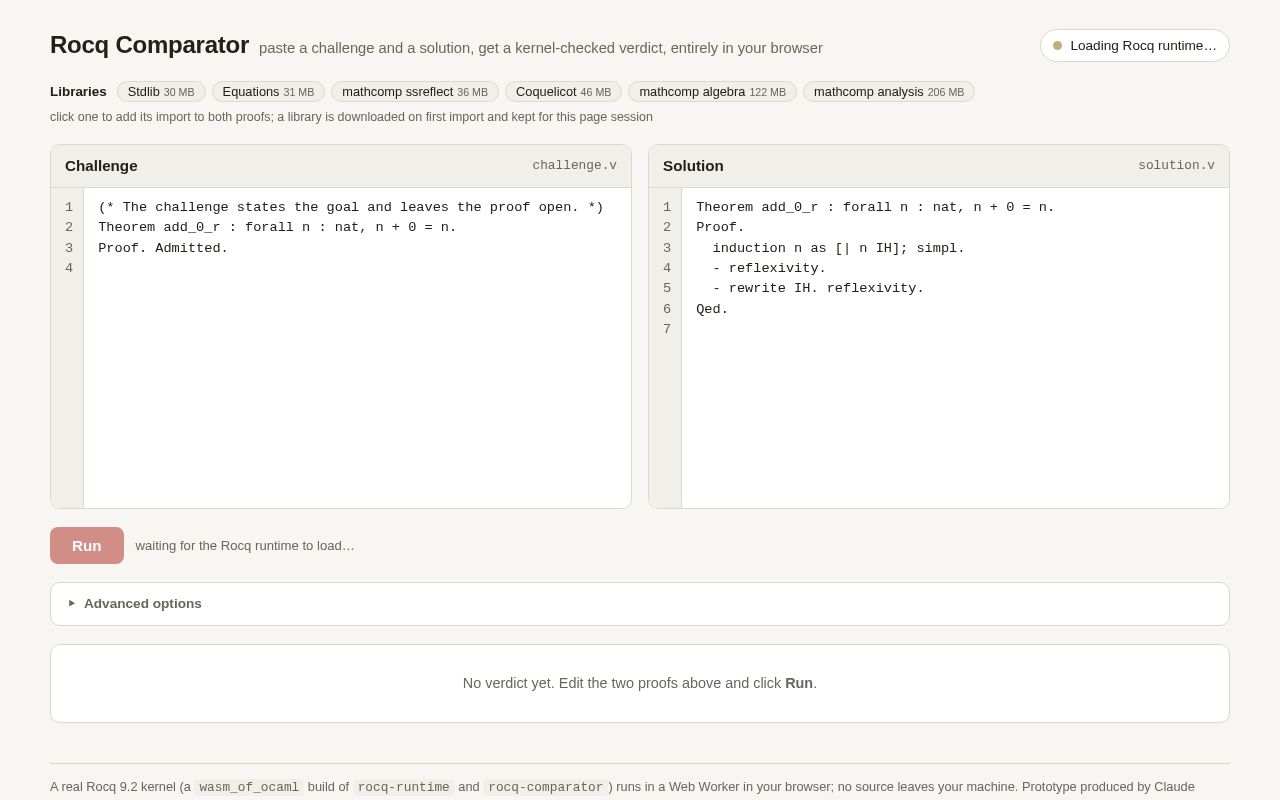Viewport: 1280px width, 800px height.
Task: Click the Challenge panel heading
Action: pos(101,166)
